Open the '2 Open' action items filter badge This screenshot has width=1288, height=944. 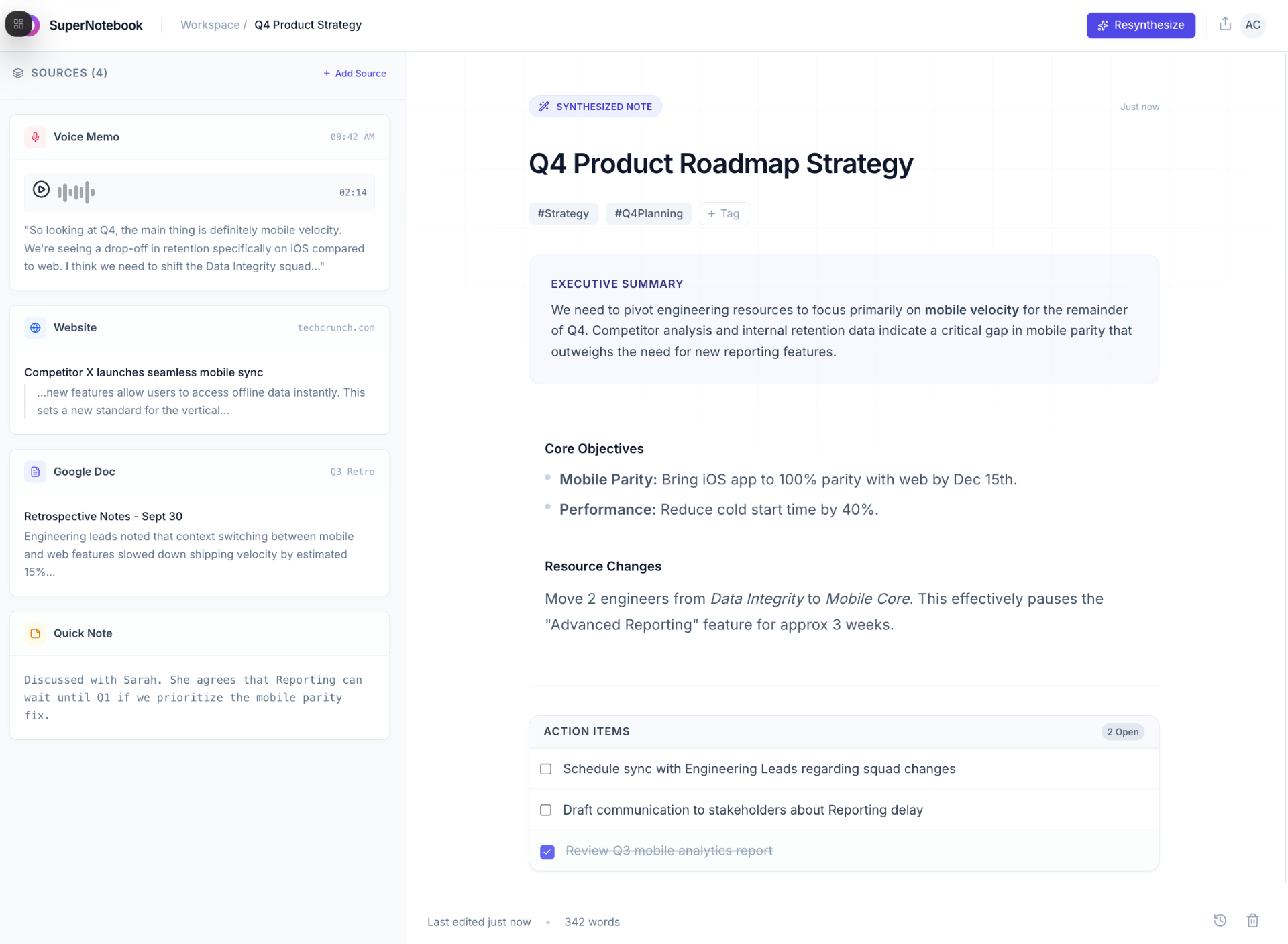pos(1123,732)
